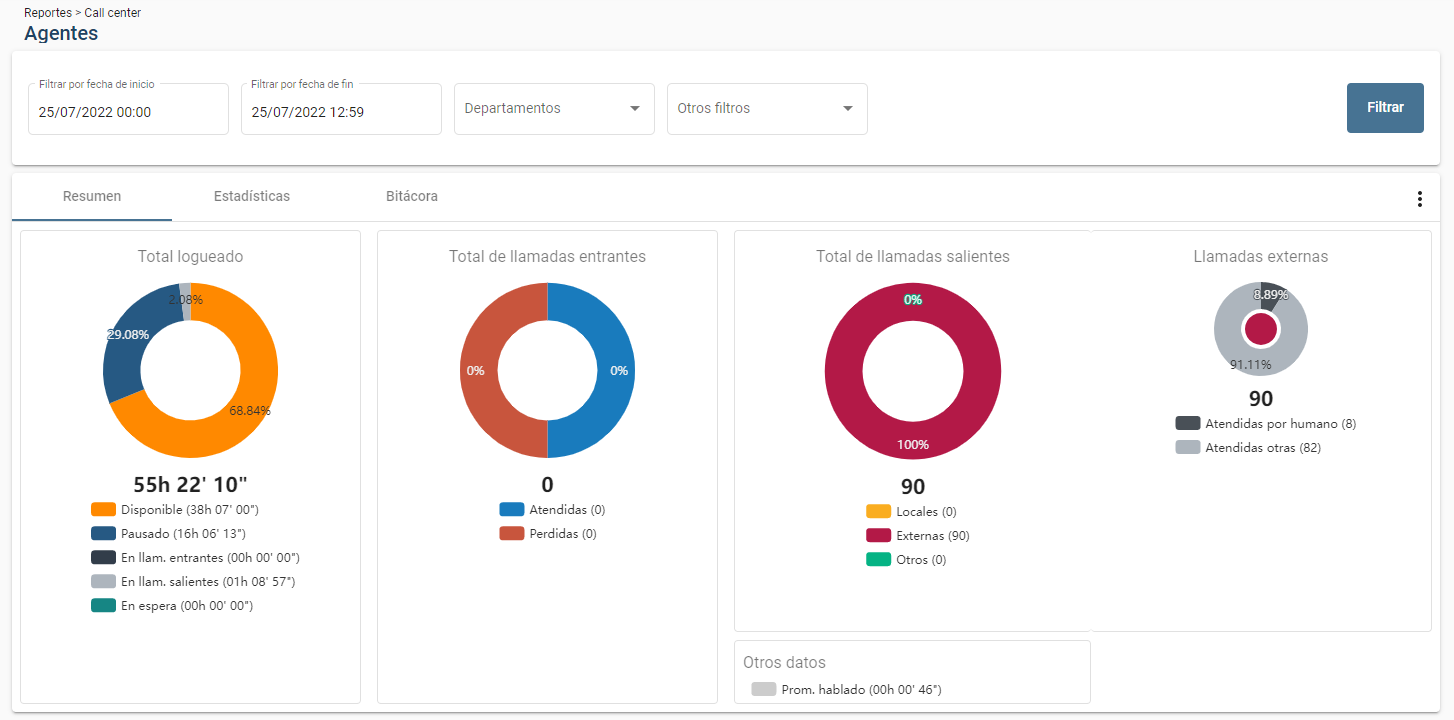This screenshot has width=1454, height=720.
Task: Click the end date filter field
Action: pyautogui.click(x=341, y=112)
